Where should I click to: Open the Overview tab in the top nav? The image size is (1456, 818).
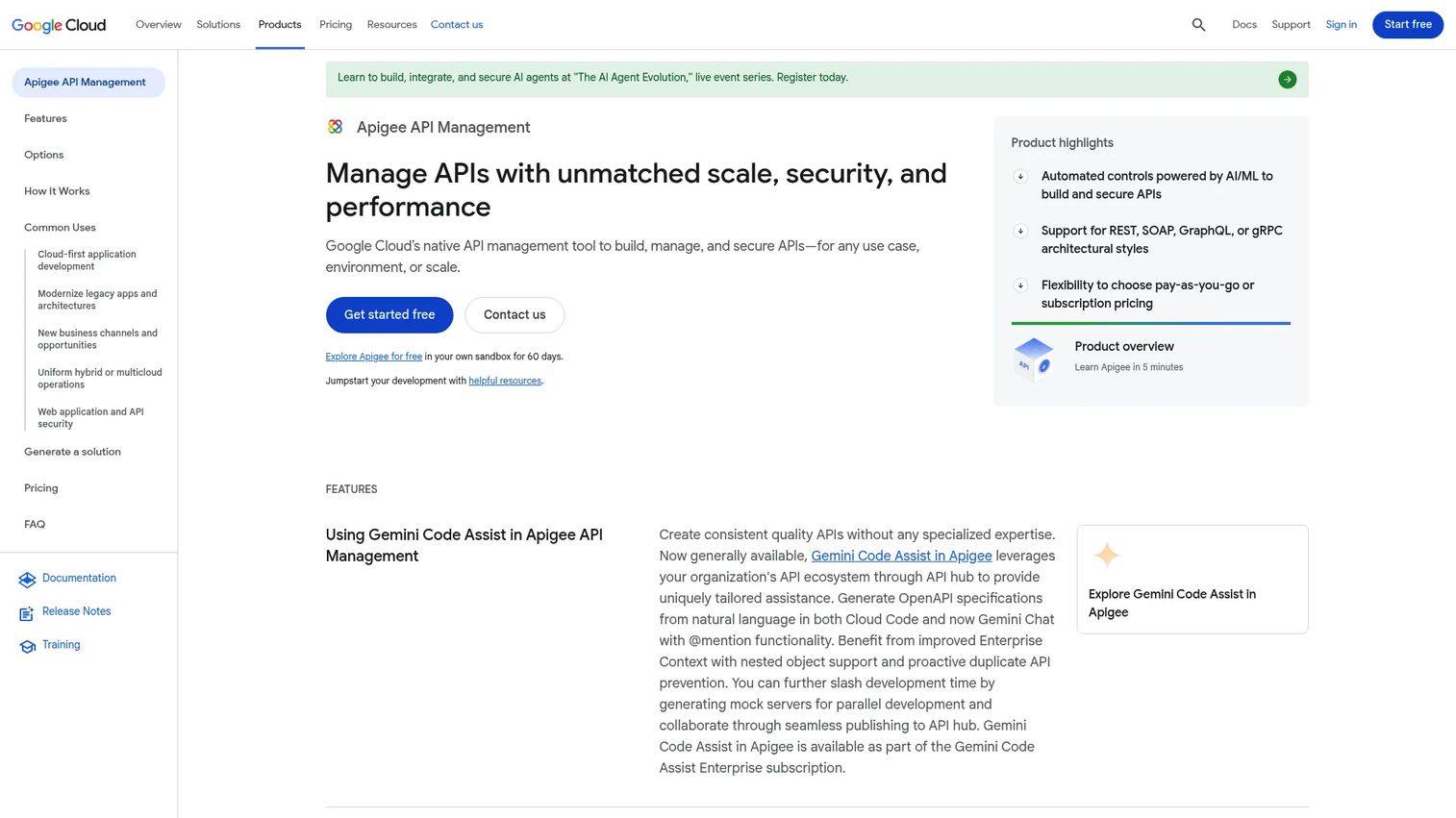tap(159, 25)
